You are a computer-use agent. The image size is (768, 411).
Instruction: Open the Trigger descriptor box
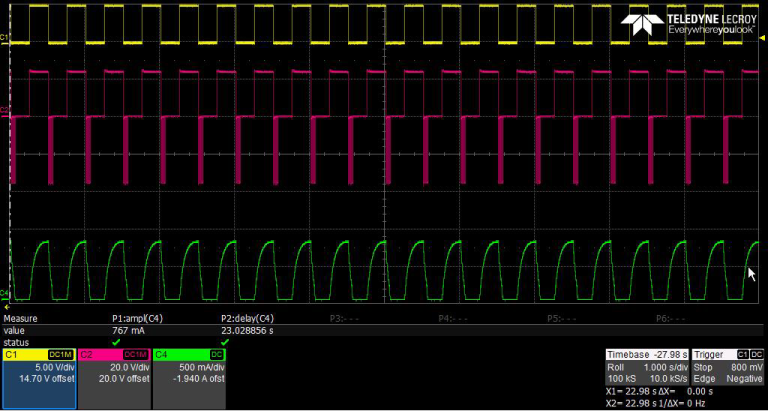point(728,367)
